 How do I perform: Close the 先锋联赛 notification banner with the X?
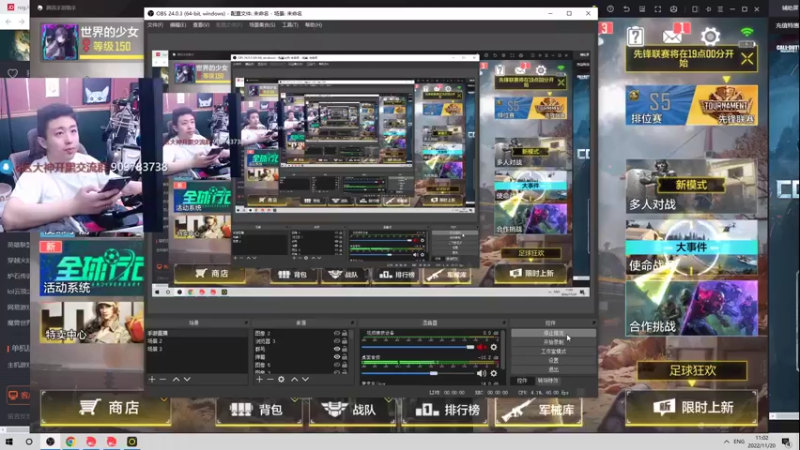747,59
